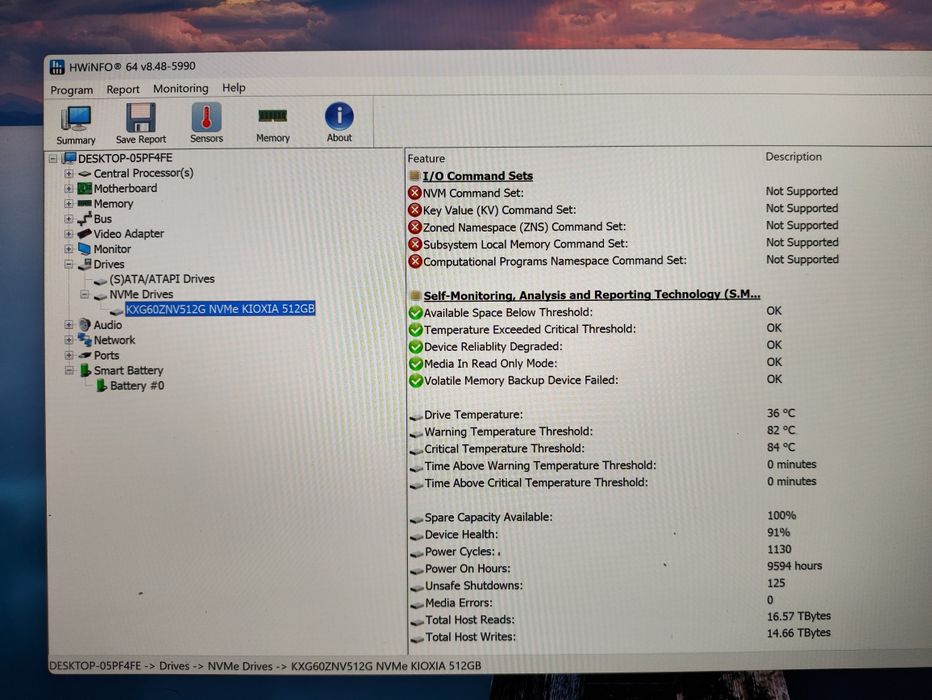Click the Monitor tree icon
Screen dimensions: 932x700
[x=85, y=249]
